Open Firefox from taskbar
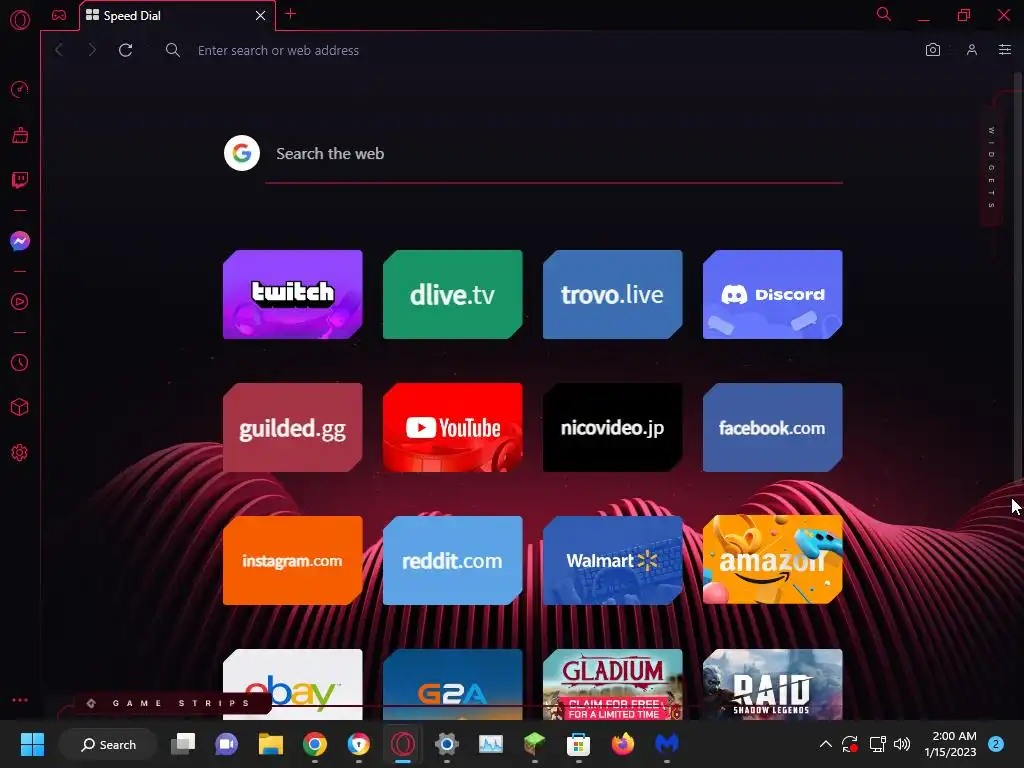The width and height of the screenshot is (1024, 768). 622,744
